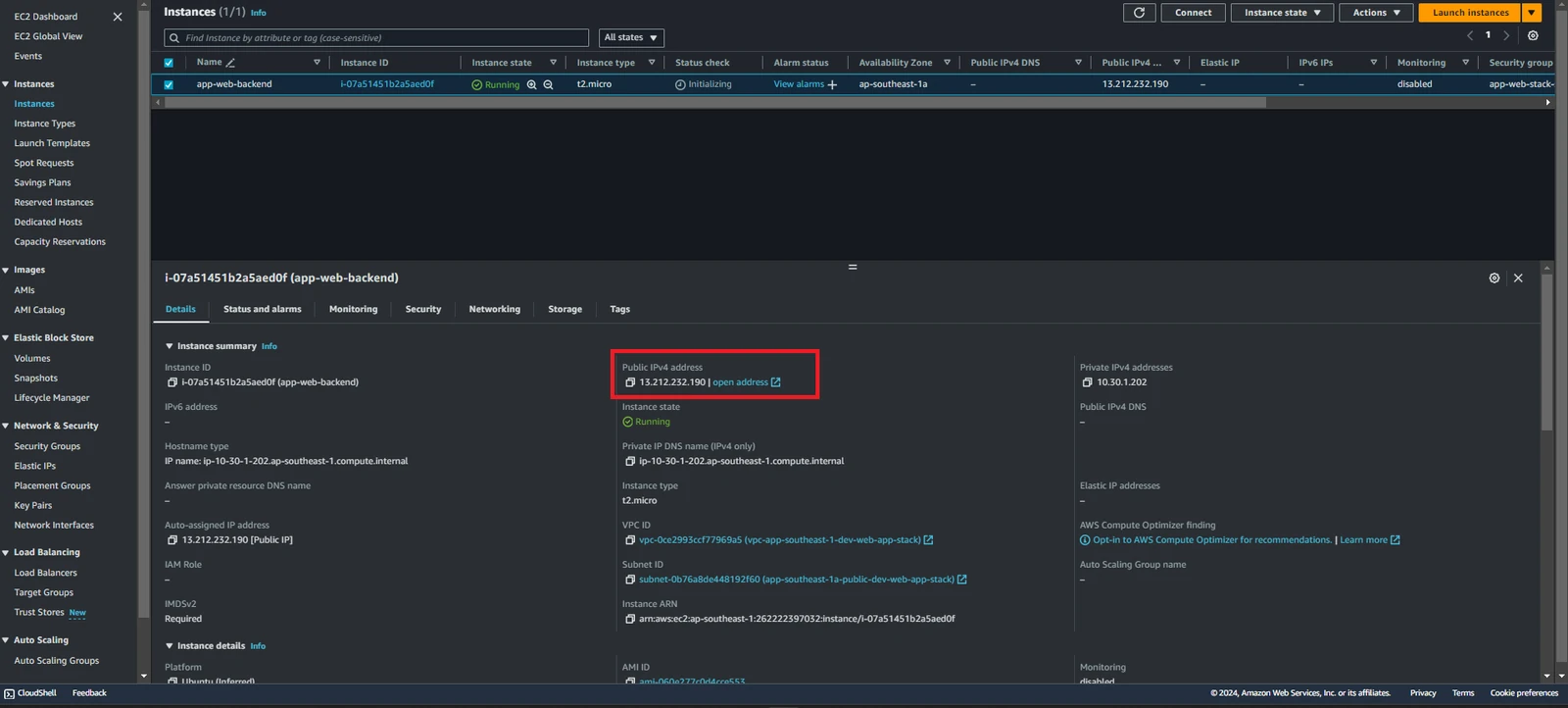The width and height of the screenshot is (1568, 708).
Task: Open instance ID link i-07a51451b2a5aed0f
Action: click(387, 84)
